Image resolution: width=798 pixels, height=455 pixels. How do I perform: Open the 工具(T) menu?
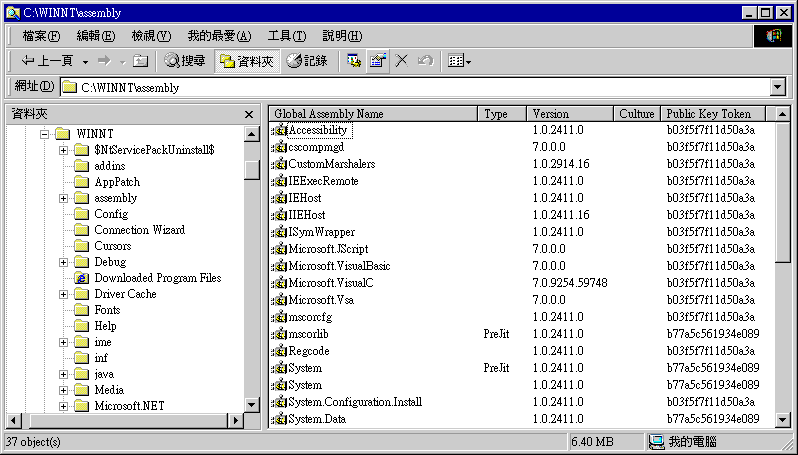pos(287,36)
